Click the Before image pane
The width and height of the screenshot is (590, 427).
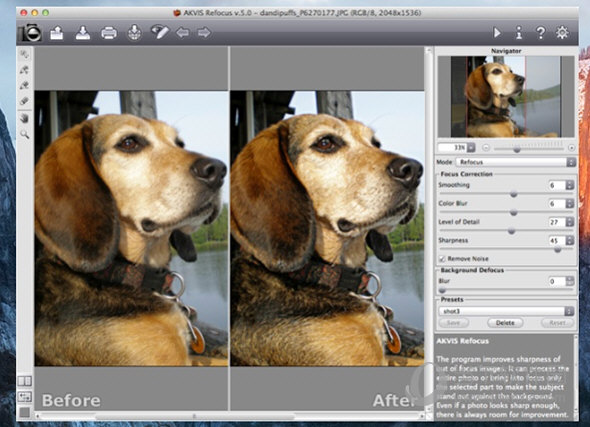pyautogui.click(x=131, y=228)
